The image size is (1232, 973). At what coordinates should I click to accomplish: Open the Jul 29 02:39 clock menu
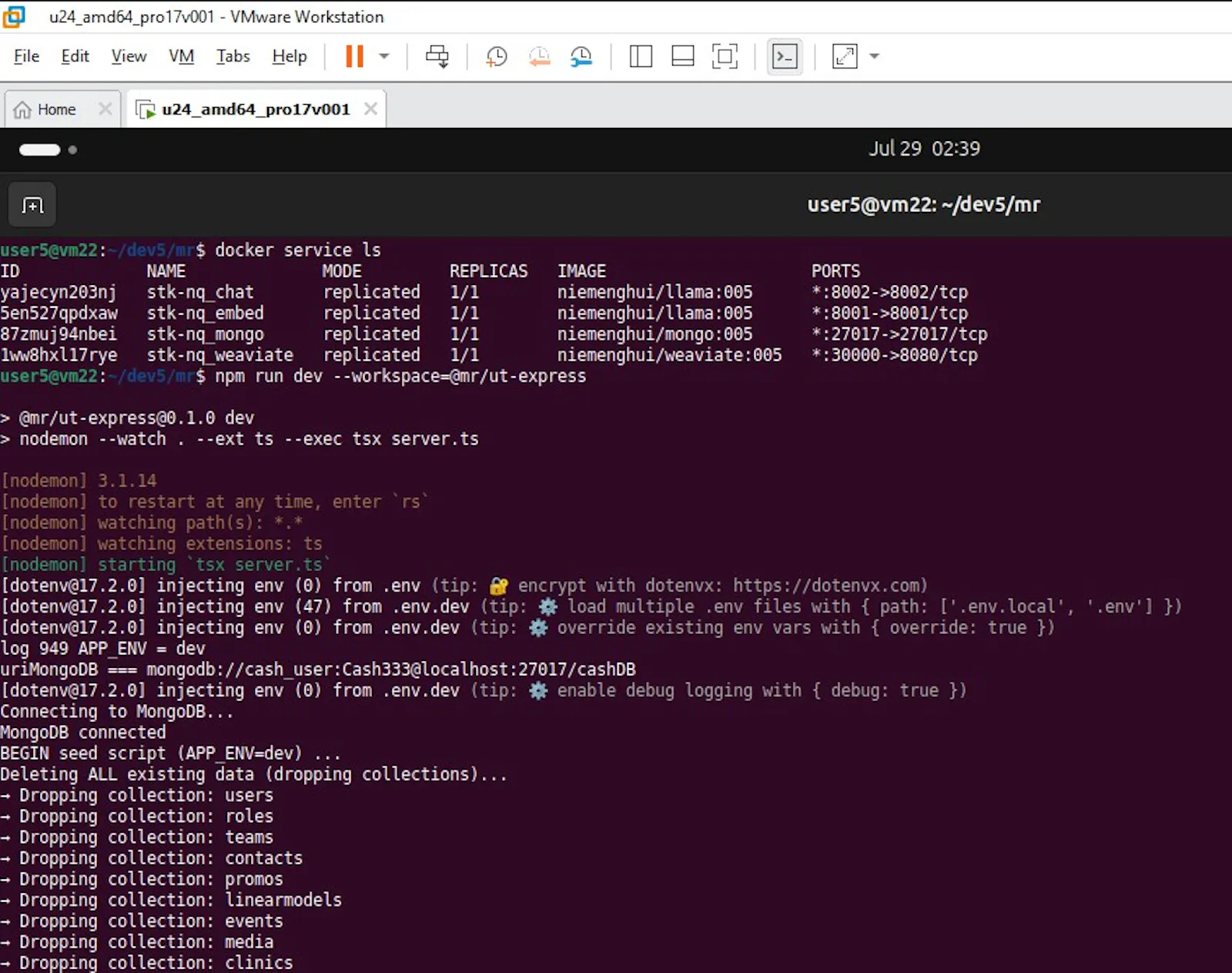tap(924, 149)
